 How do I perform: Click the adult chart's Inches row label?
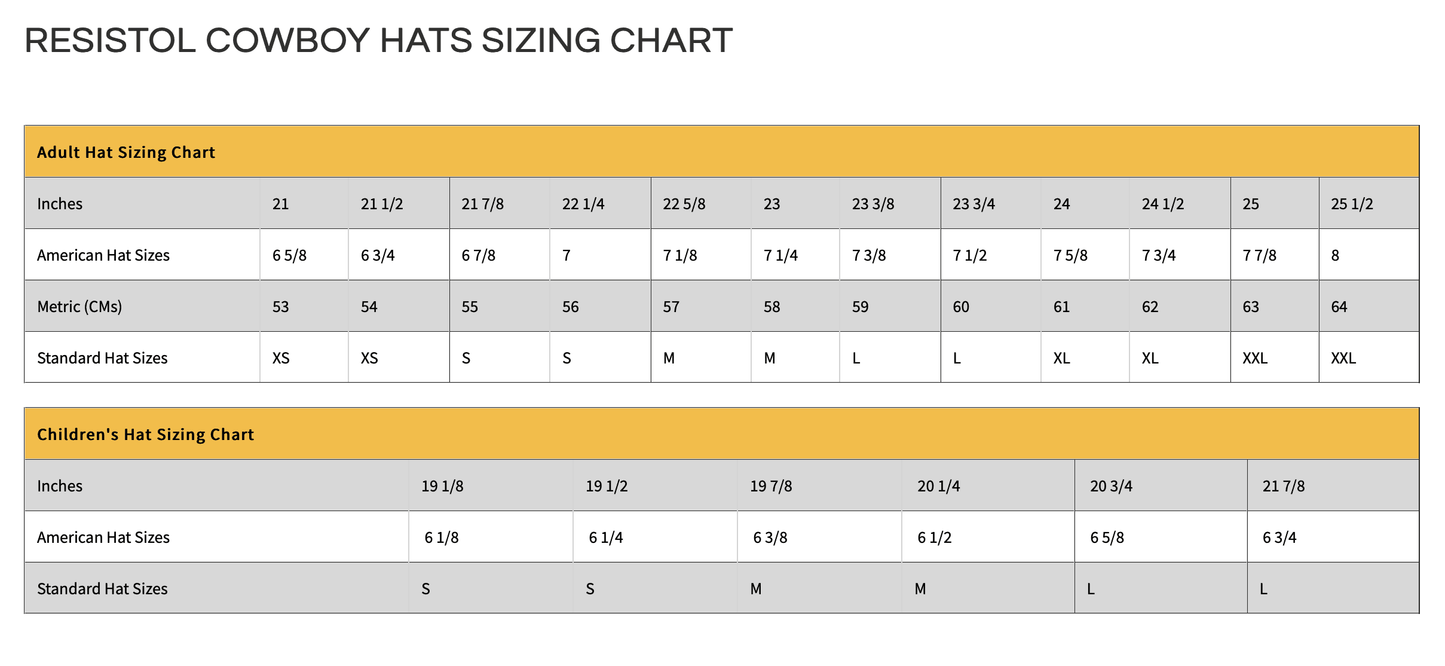point(60,204)
